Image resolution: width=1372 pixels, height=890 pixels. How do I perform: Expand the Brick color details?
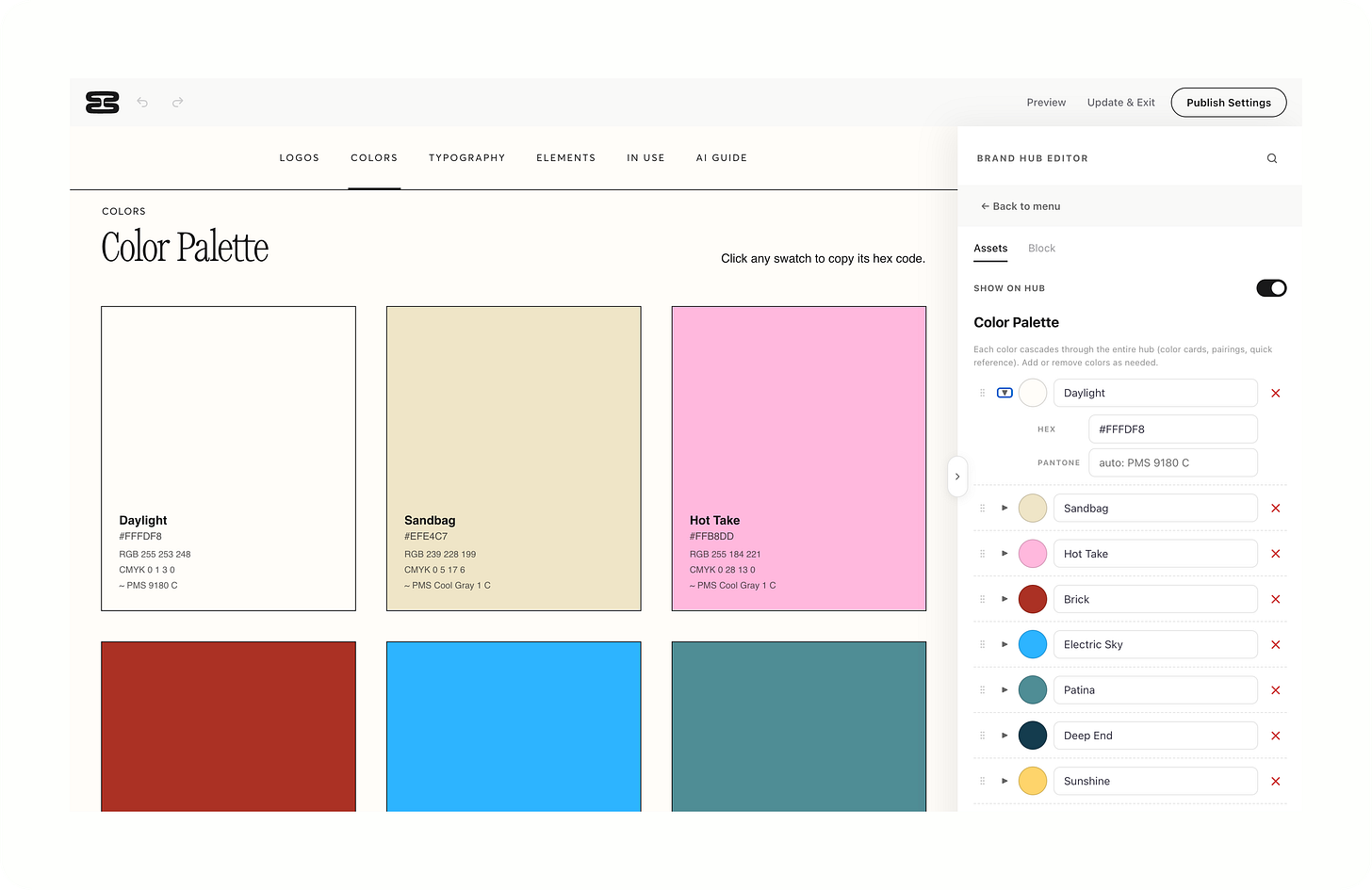(1004, 599)
